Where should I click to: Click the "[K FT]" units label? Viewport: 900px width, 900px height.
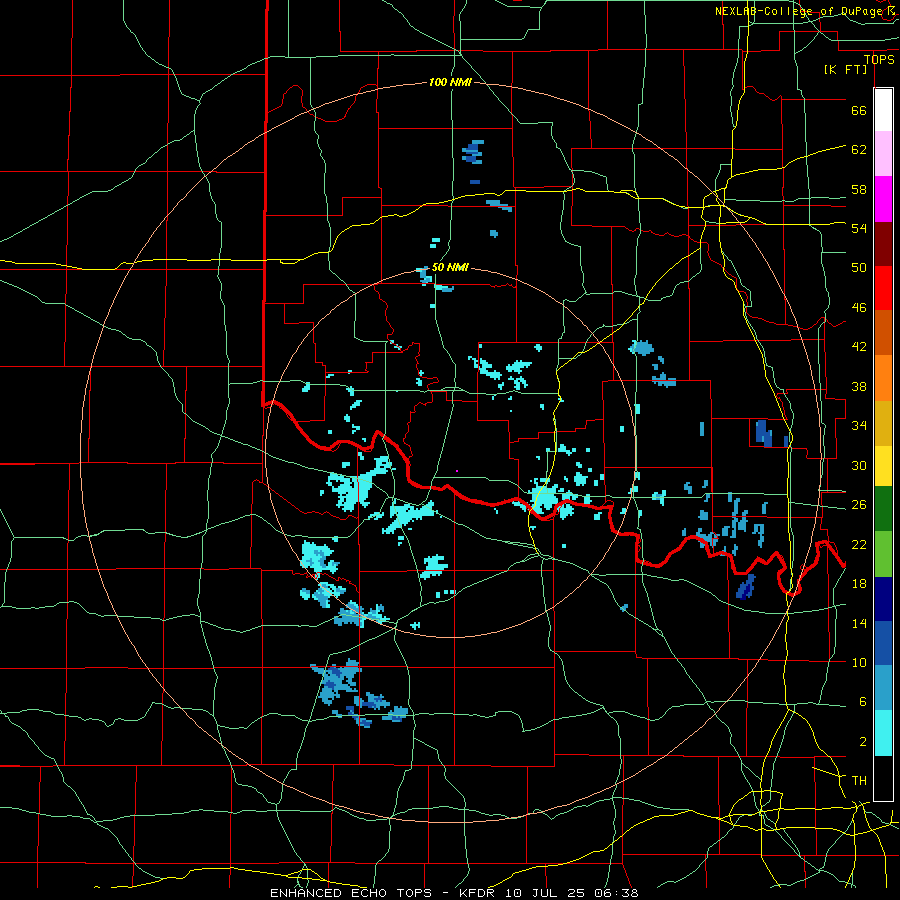click(845, 69)
